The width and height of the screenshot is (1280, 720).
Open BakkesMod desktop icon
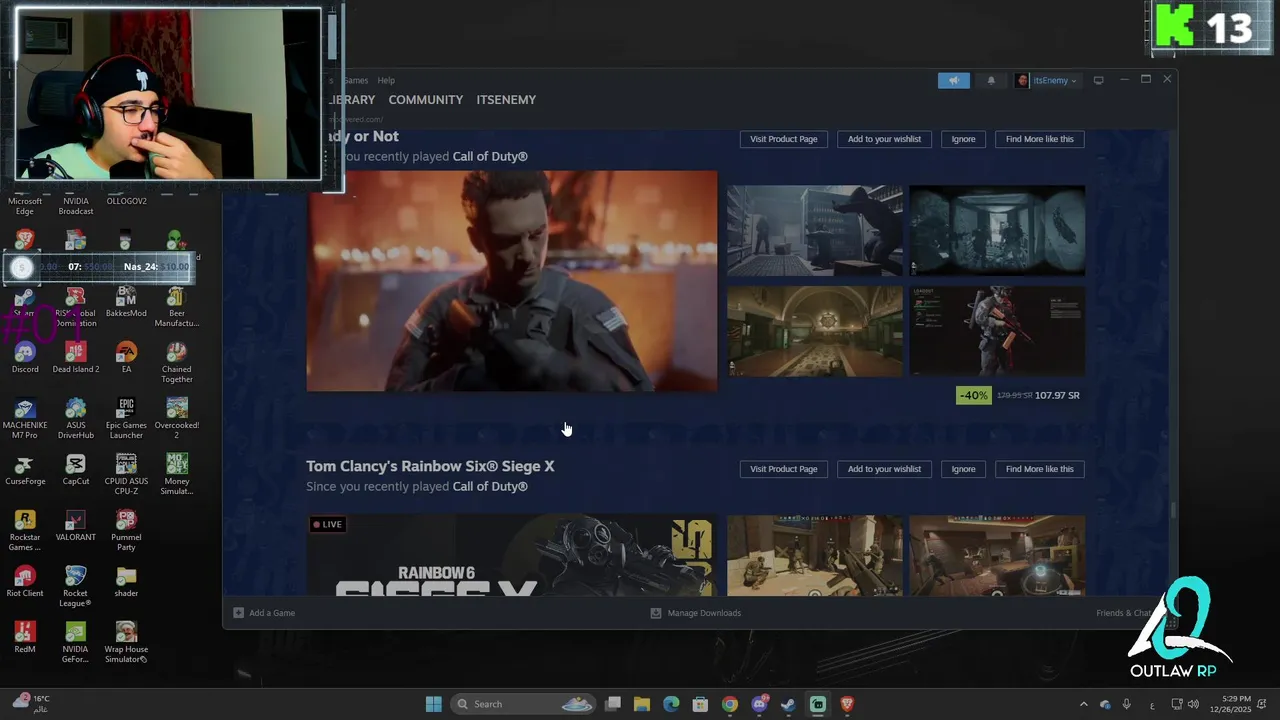(x=126, y=301)
